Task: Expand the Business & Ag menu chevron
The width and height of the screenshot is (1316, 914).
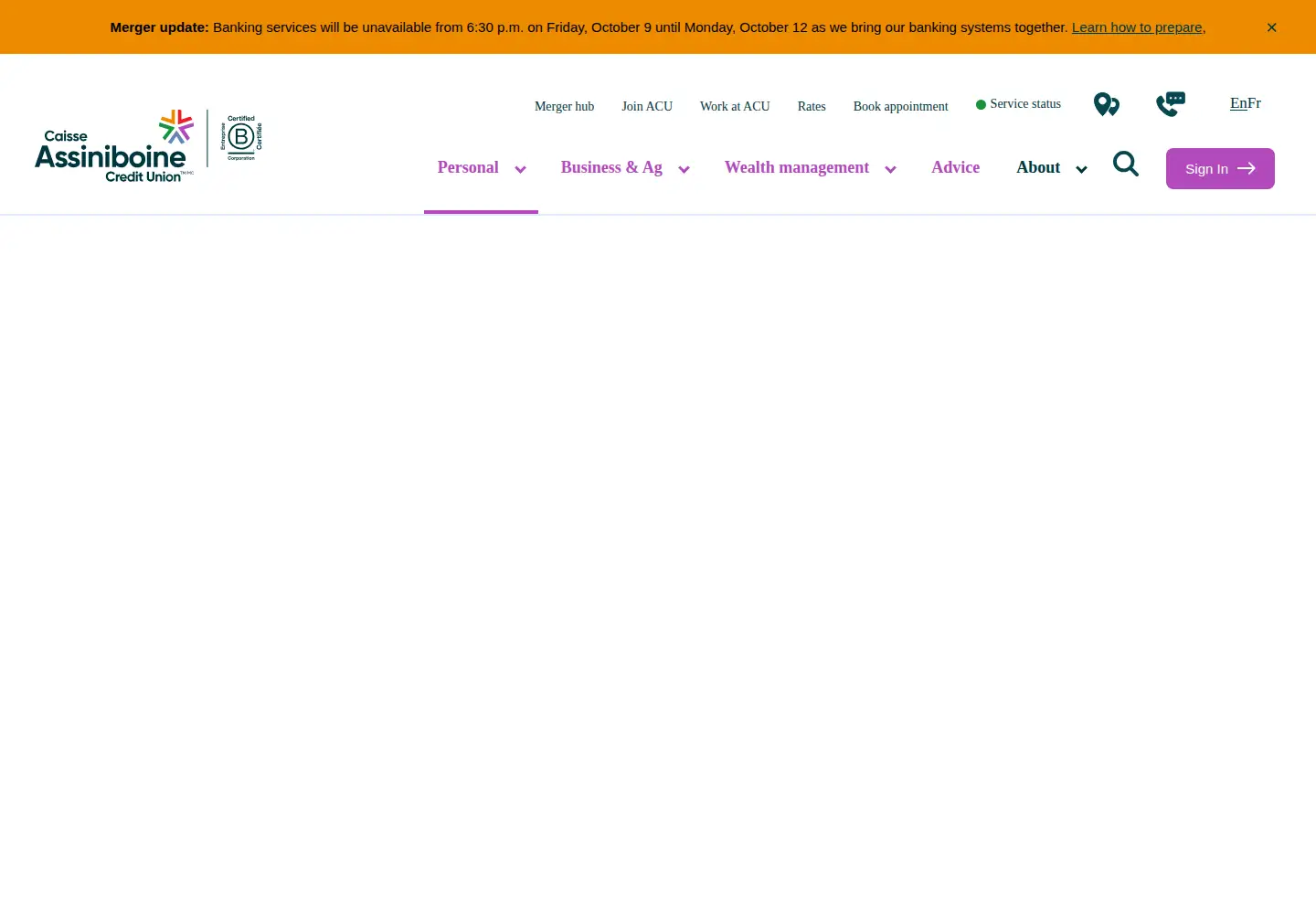Action: point(684,169)
